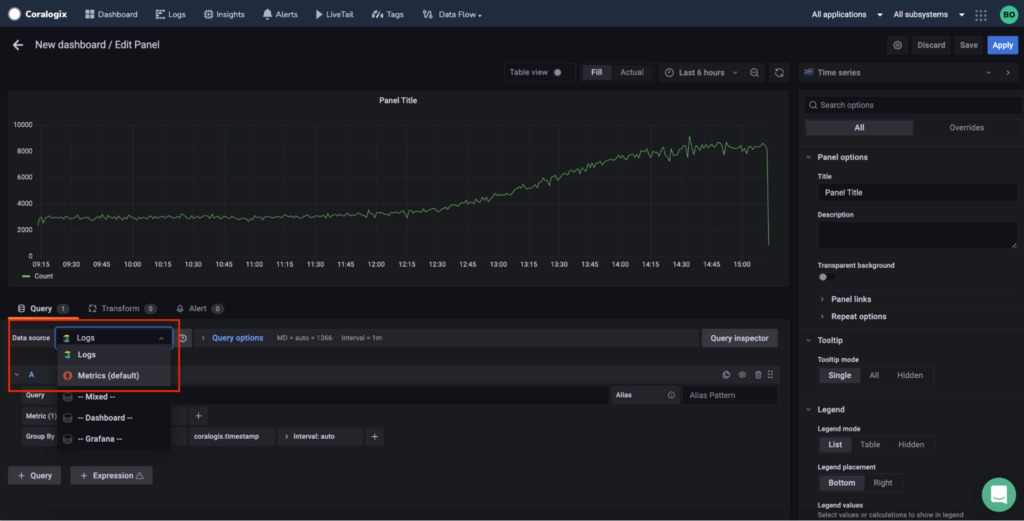Open the All options tab

pyautogui.click(x=859, y=127)
